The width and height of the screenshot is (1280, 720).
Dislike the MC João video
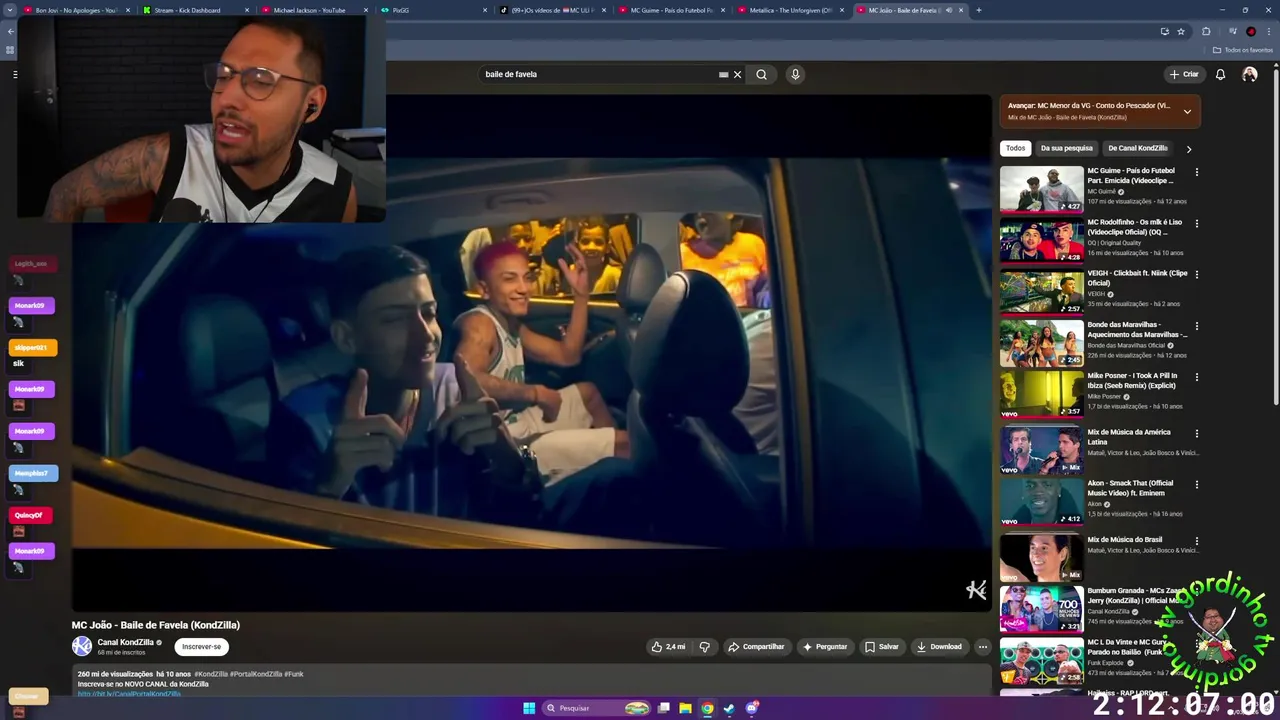click(704, 647)
